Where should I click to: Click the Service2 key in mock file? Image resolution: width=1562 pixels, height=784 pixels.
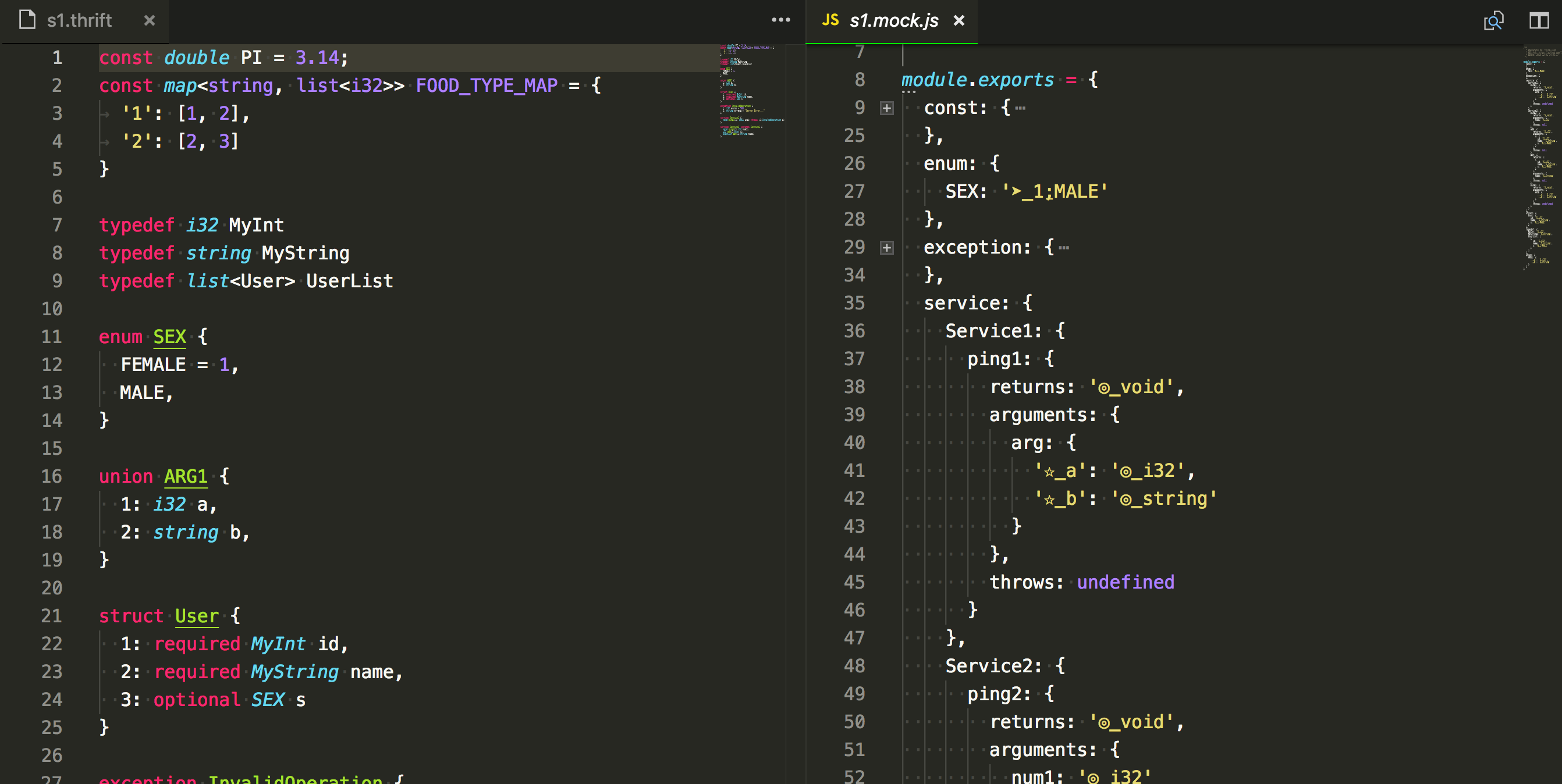[x=988, y=666]
